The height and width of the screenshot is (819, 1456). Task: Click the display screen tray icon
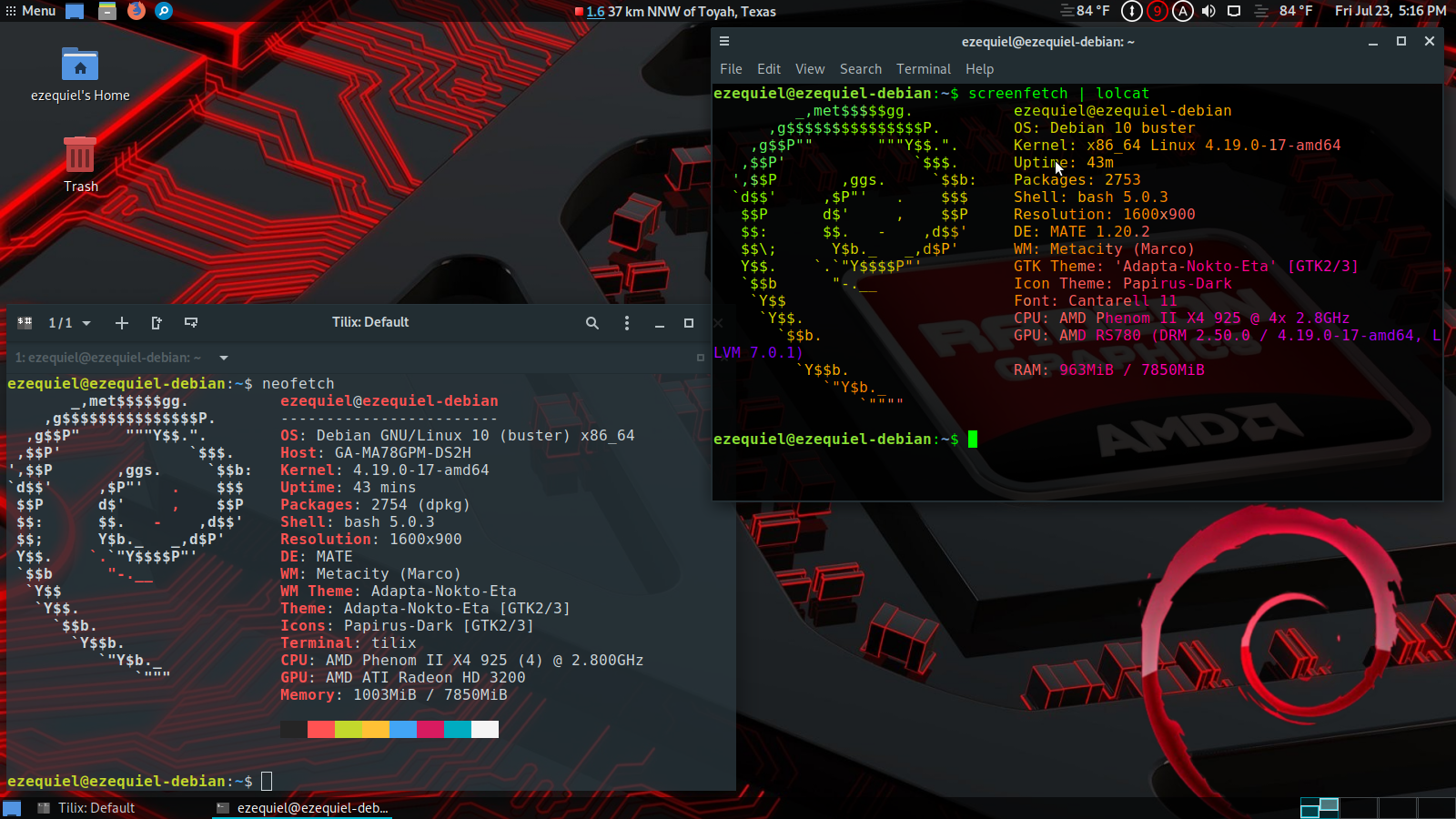tap(1234, 11)
